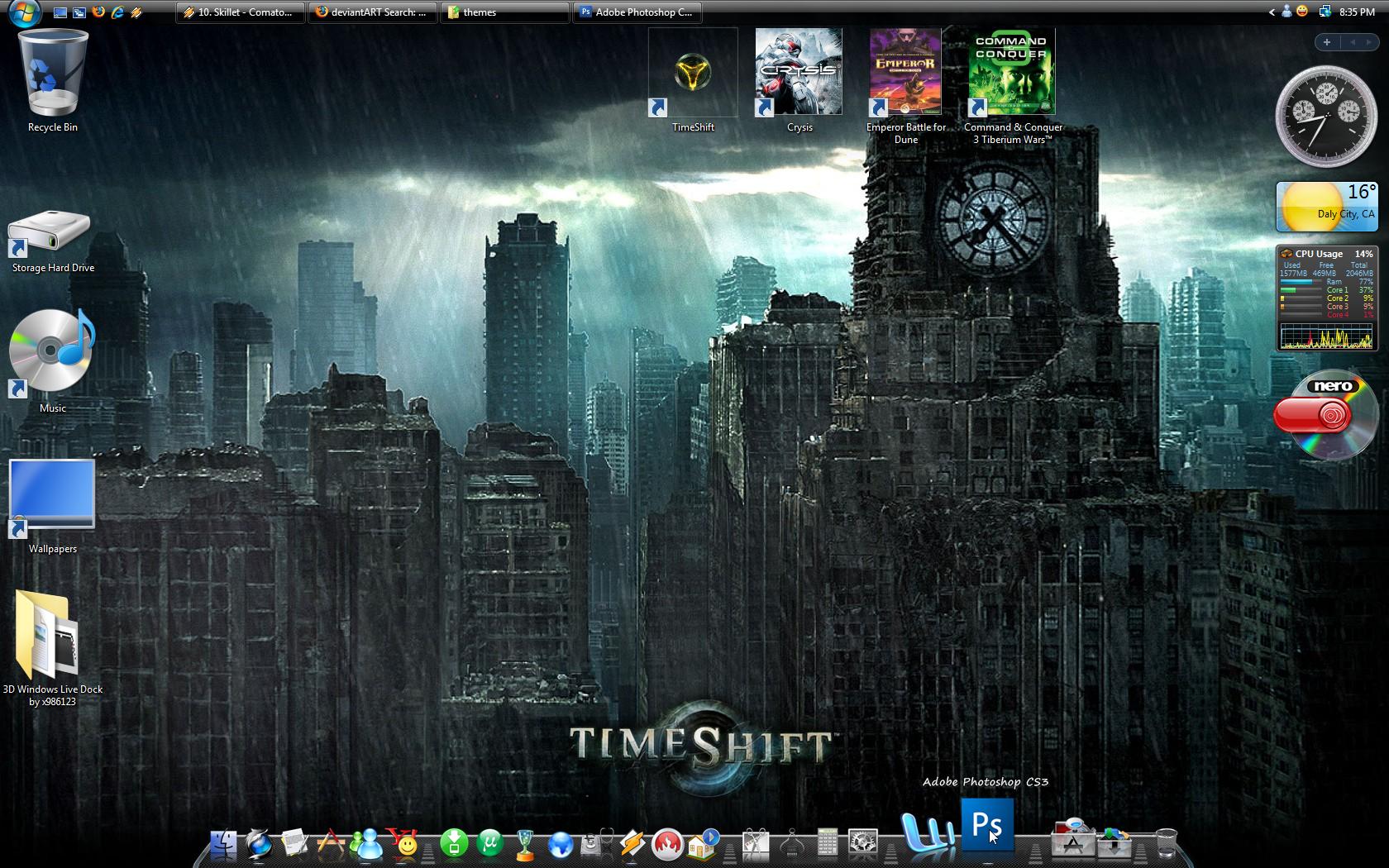Open the green trophy goblet dock icon
1389x868 pixels.
pos(525,844)
